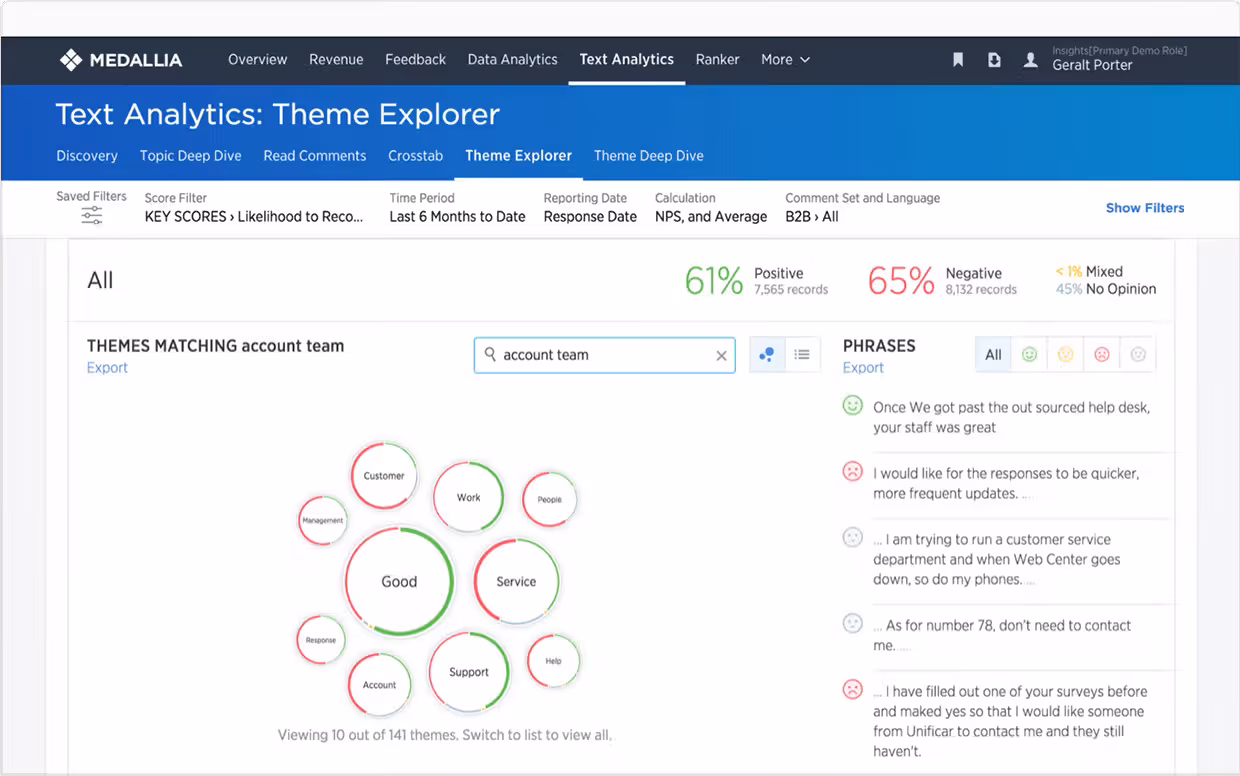Click the 65% Negative records stat
The width and height of the screenshot is (1240, 776).
point(942,281)
